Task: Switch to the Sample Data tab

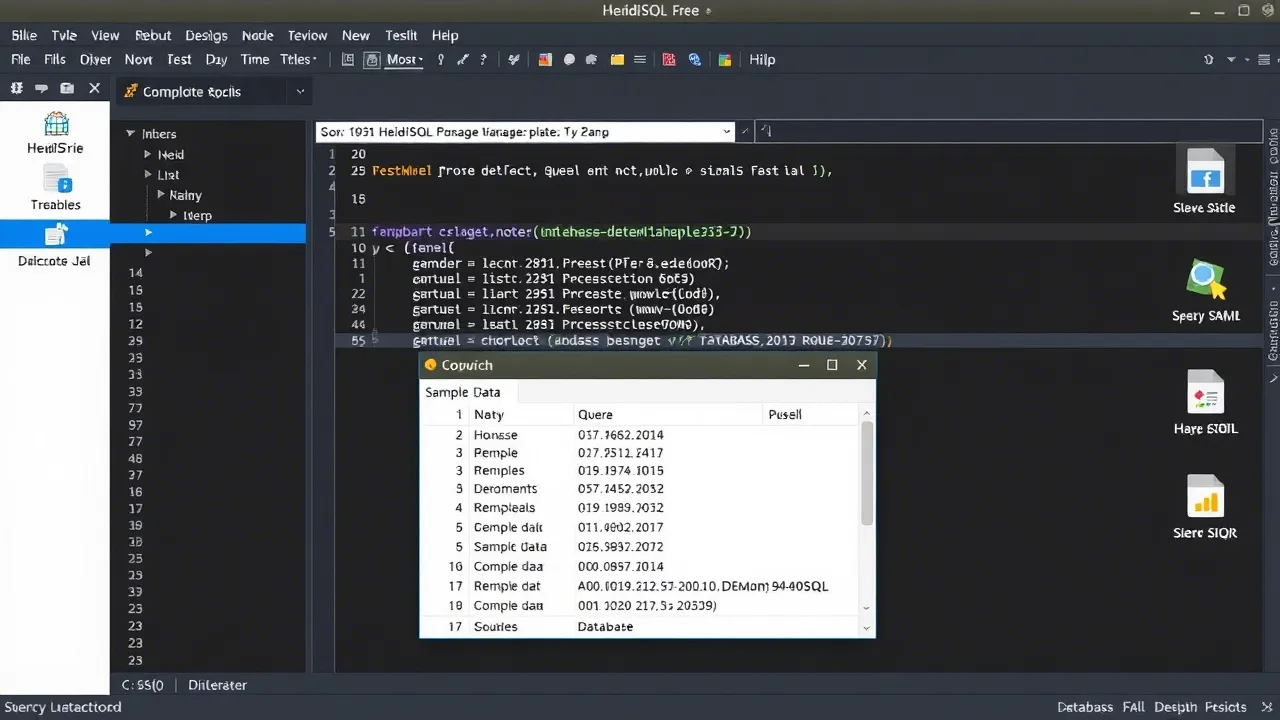Action: pos(463,392)
